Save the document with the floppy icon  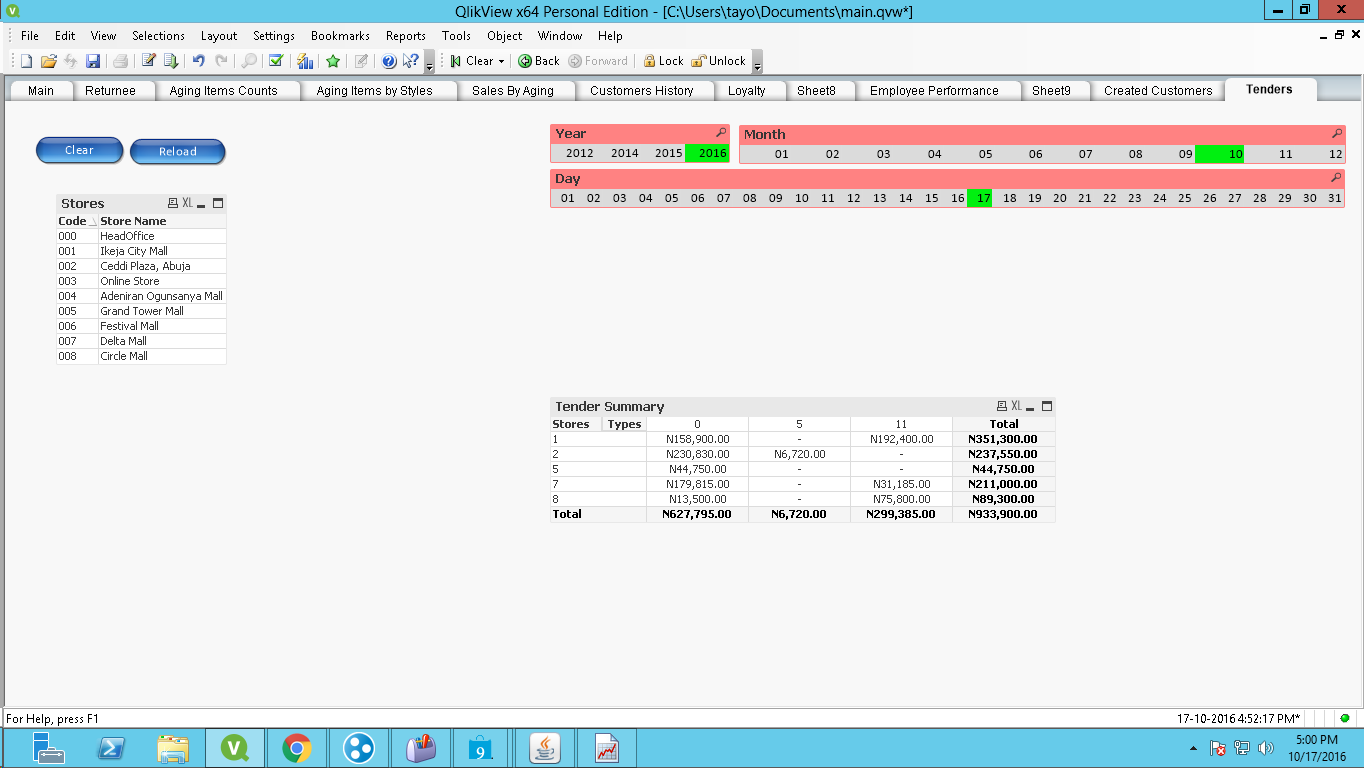pyautogui.click(x=93, y=61)
